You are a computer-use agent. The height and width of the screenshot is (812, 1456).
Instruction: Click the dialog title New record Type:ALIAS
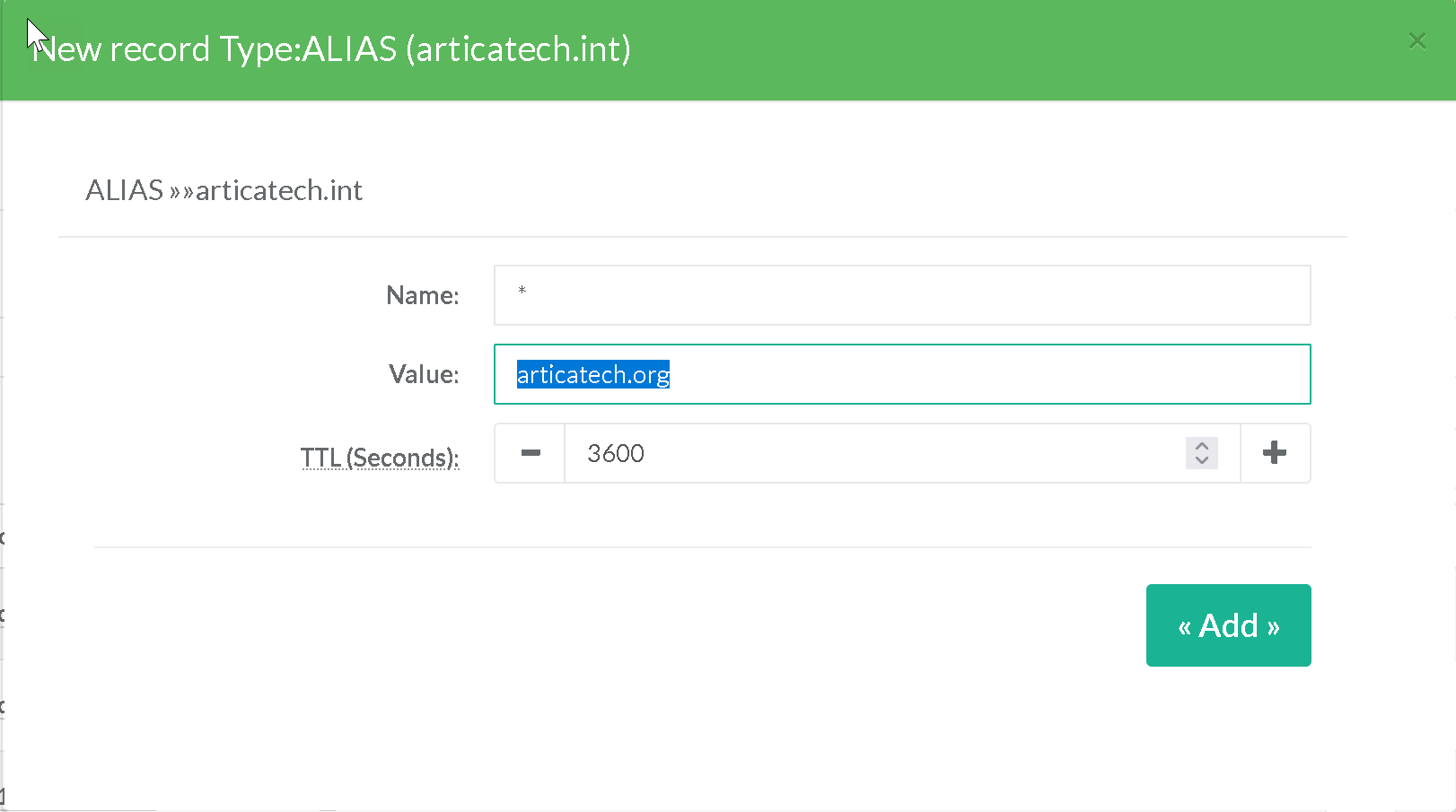[332, 49]
